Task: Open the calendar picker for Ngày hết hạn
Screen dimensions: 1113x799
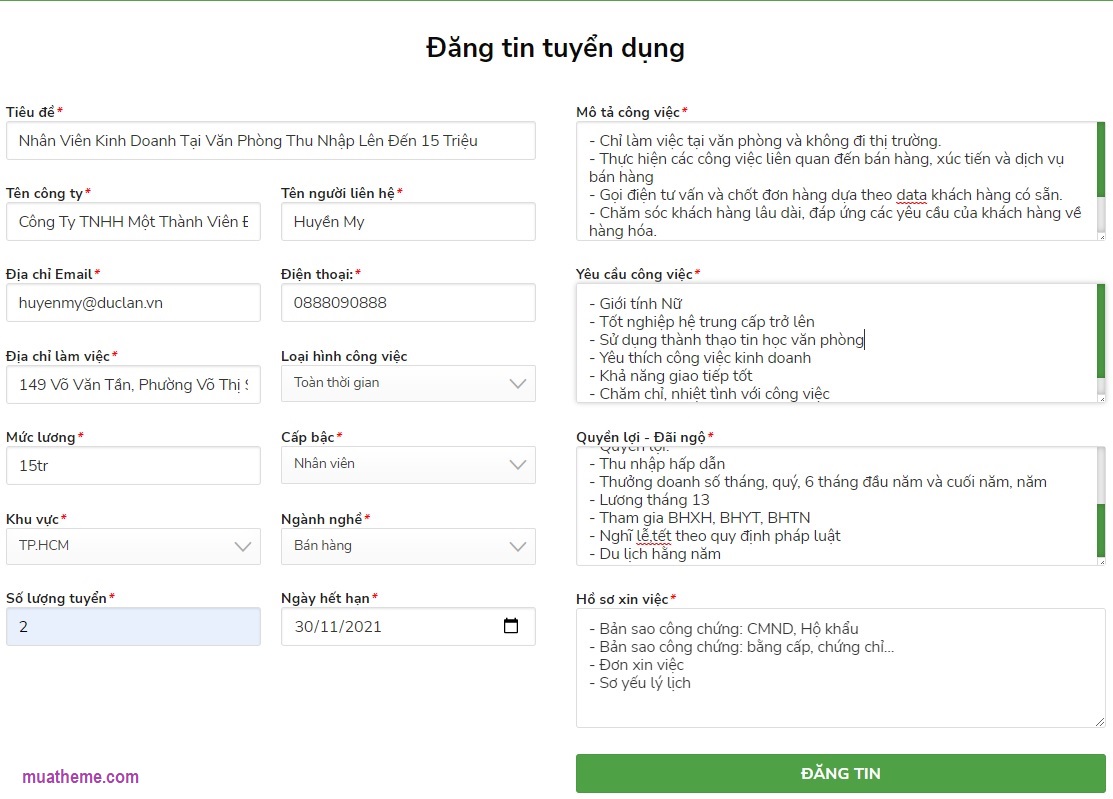Action: pos(511,627)
